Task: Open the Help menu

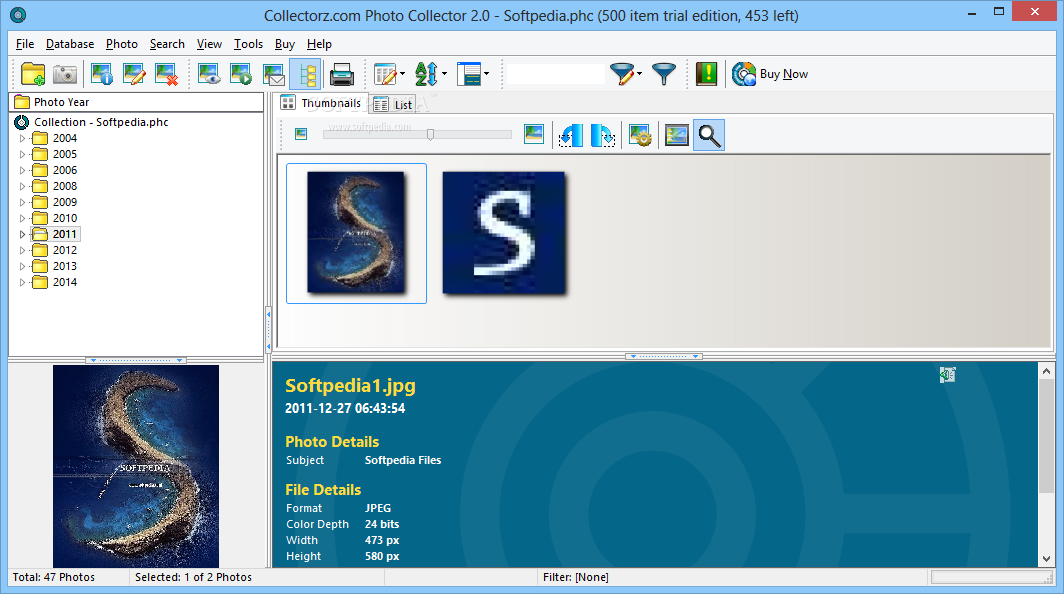Action: pyautogui.click(x=319, y=44)
